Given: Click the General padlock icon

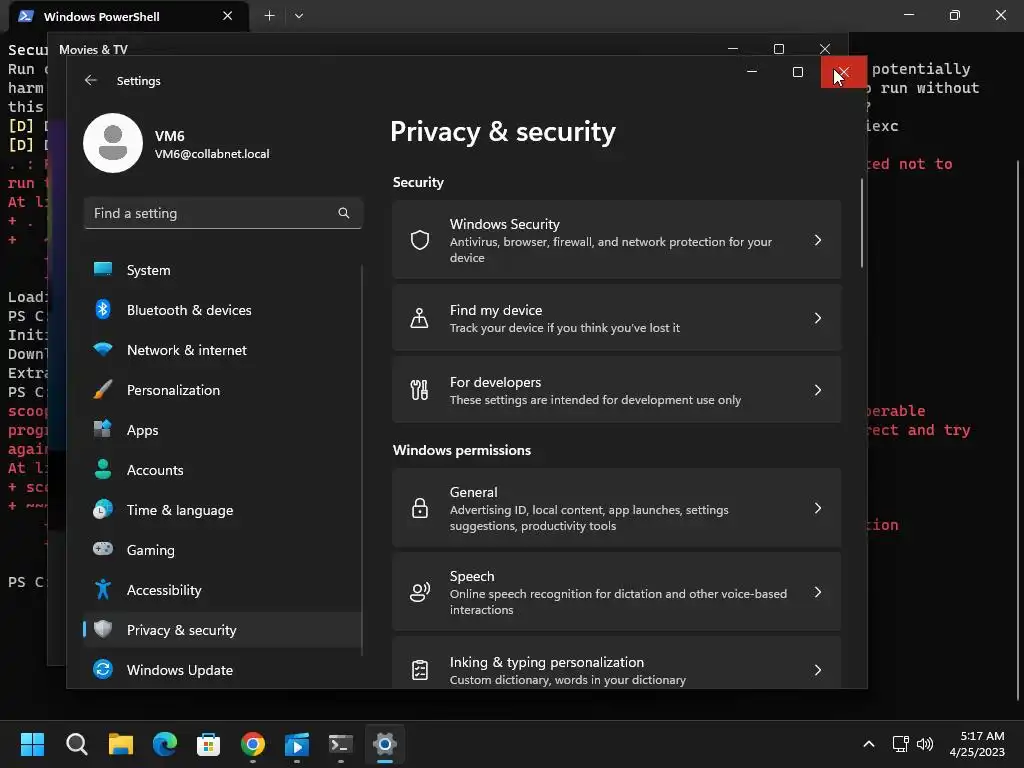Looking at the screenshot, I should coord(420,507).
